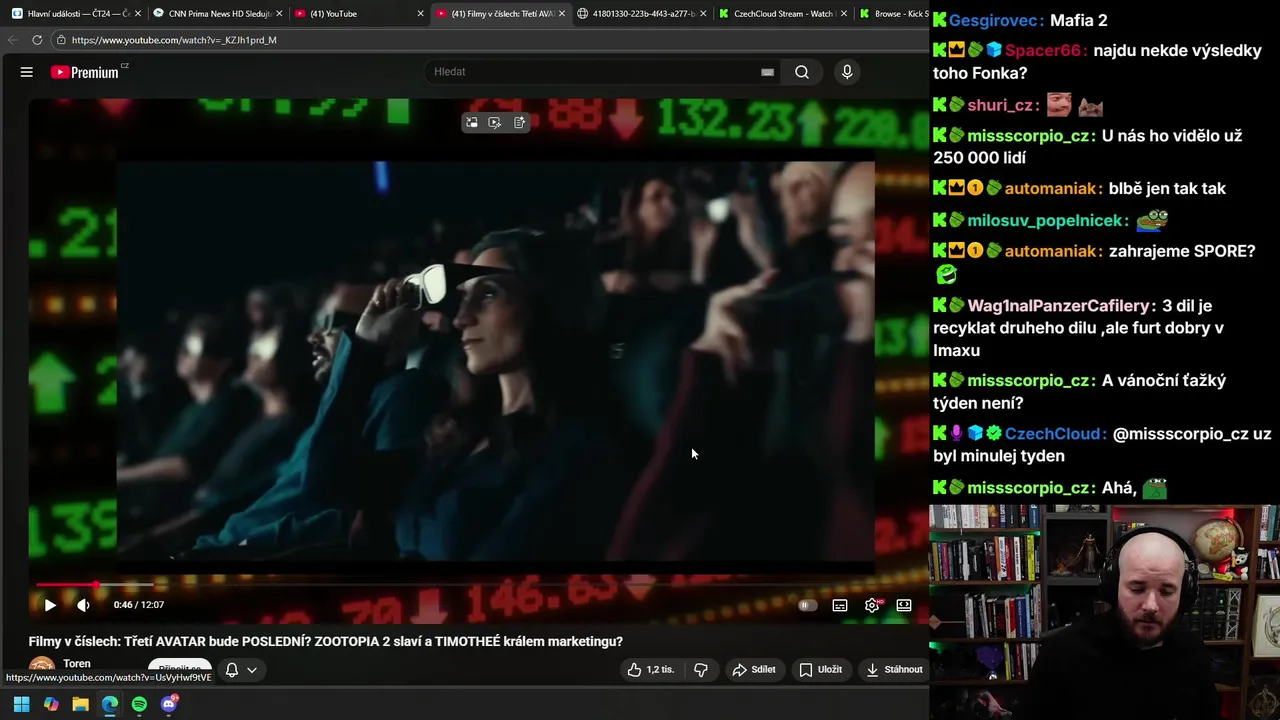Screen dimensions: 1280x720
Task: Click the 0:46 / 12:07 time display
Action: 139,605
